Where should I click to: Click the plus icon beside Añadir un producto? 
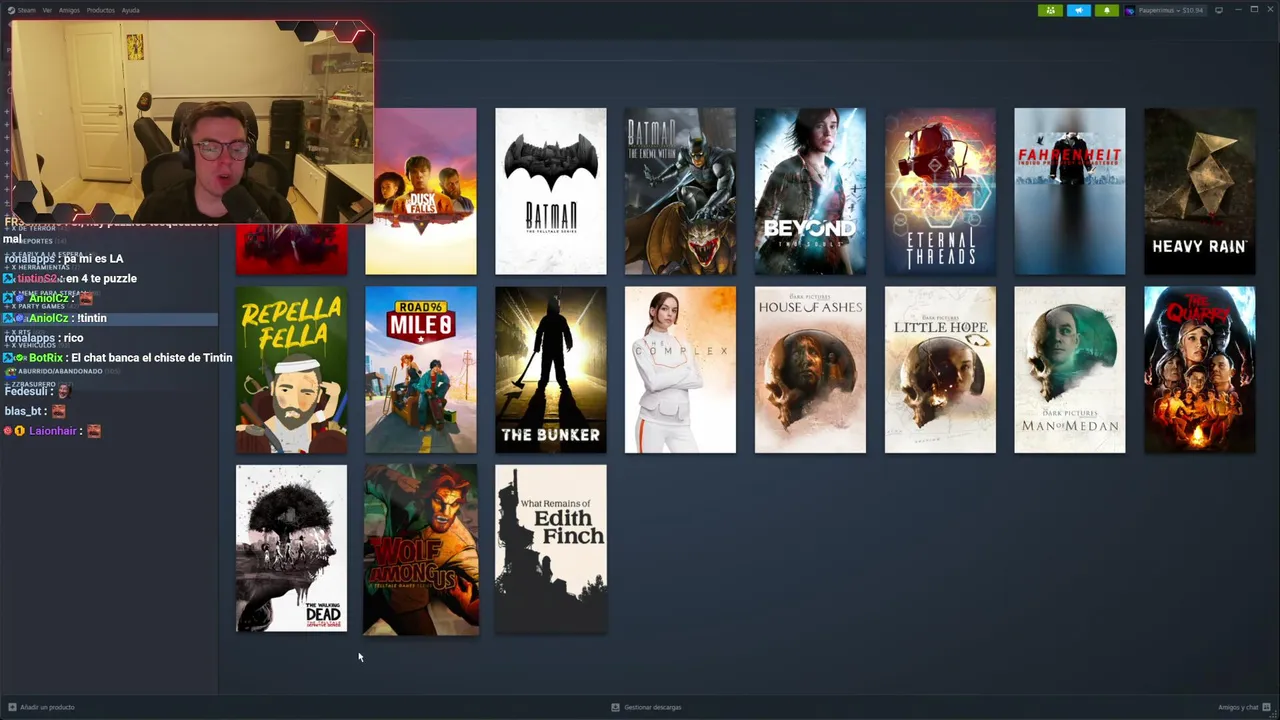pyautogui.click(x=12, y=707)
